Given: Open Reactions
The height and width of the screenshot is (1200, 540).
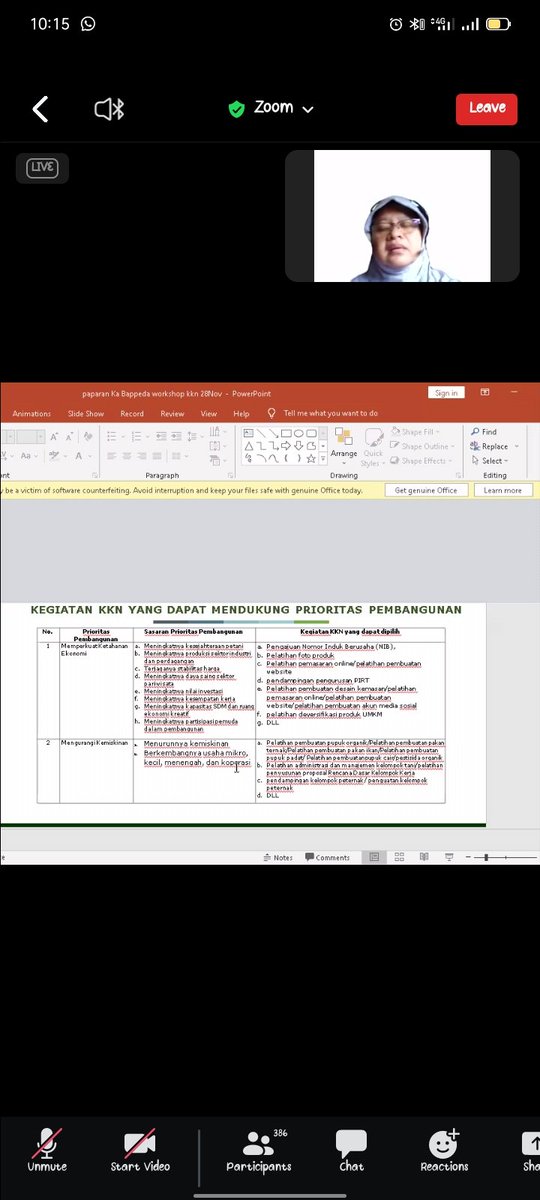Looking at the screenshot, I should (x=444, y=1149).
